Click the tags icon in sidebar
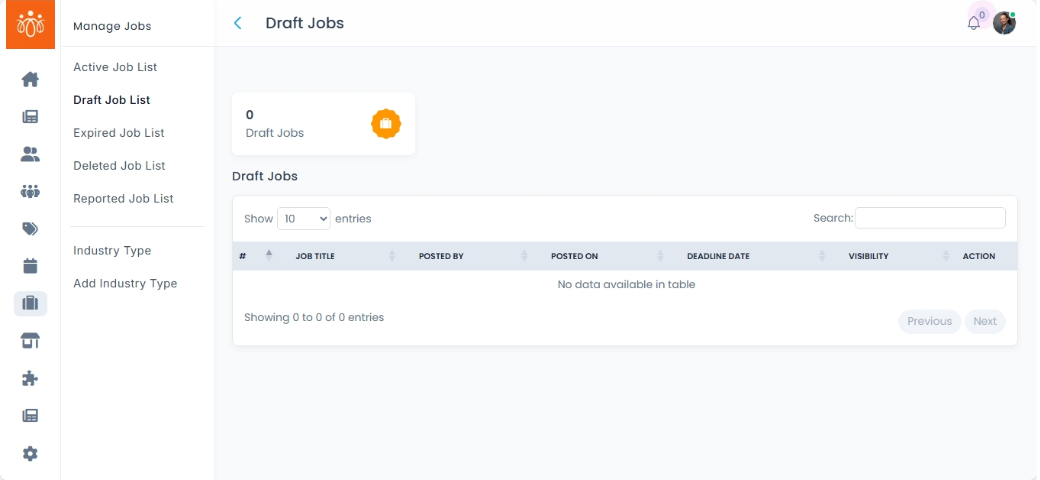The width and height of the screenshot is (1040, 480). (x=30, y=229)
